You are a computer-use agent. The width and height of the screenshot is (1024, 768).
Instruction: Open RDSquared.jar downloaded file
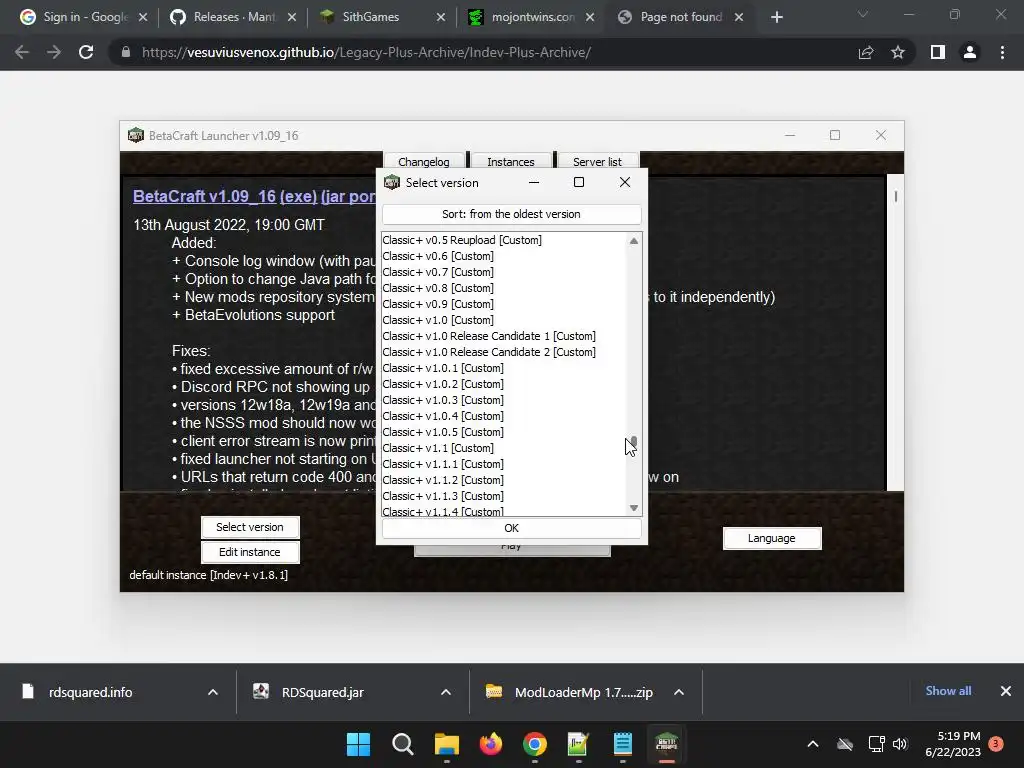[x=323, y=692]
